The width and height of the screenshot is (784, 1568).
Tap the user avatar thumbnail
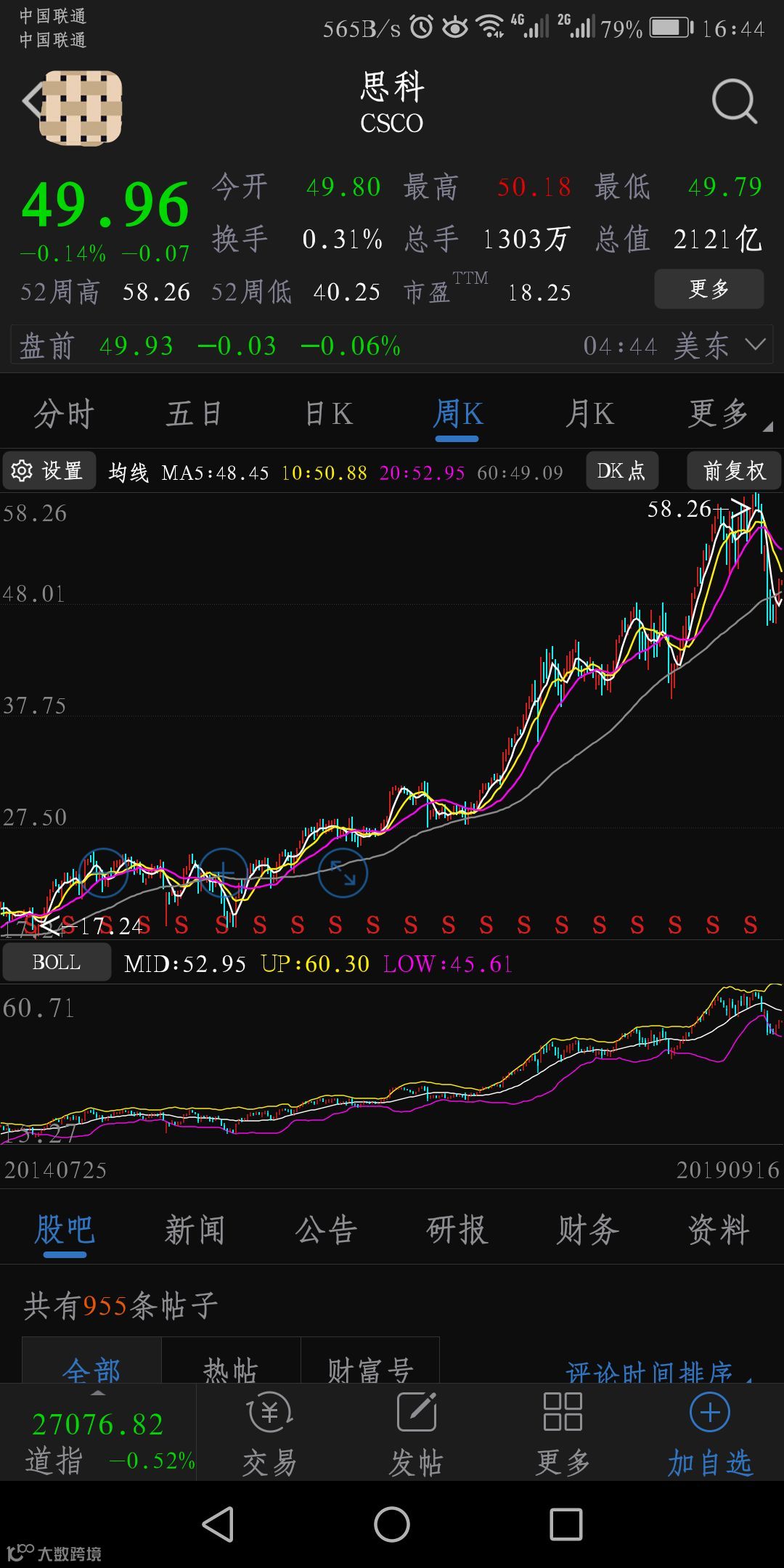[x=81, y=107]
